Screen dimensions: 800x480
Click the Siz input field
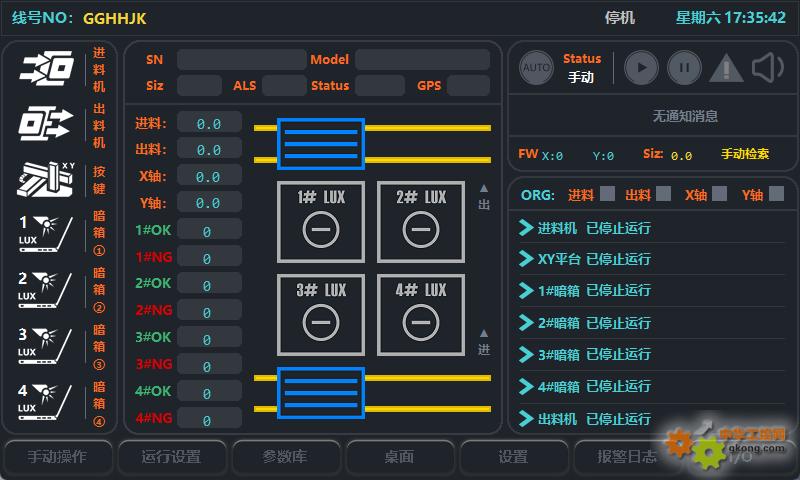199,85
